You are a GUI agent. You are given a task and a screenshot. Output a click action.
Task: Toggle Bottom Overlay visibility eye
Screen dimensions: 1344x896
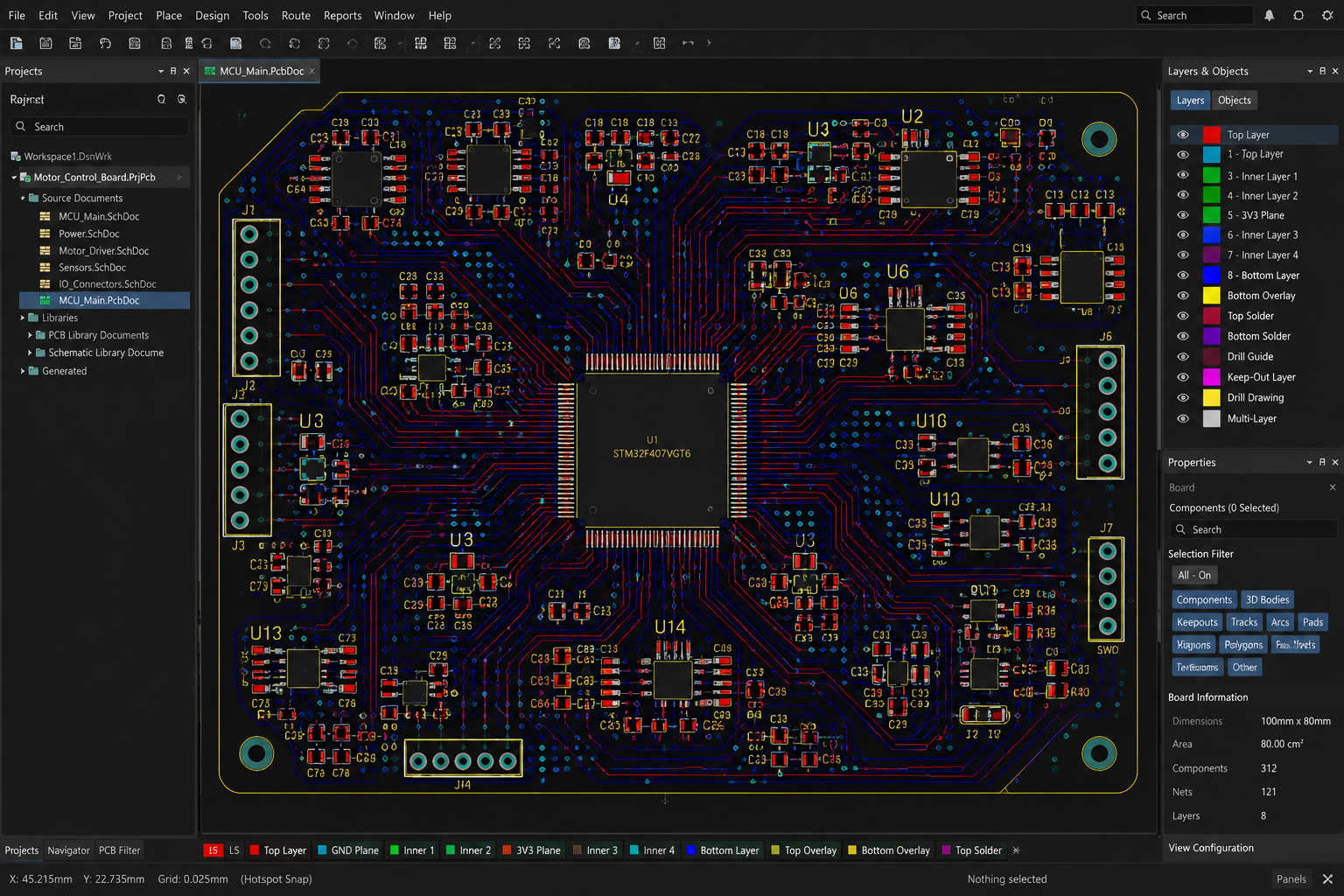1183,296
